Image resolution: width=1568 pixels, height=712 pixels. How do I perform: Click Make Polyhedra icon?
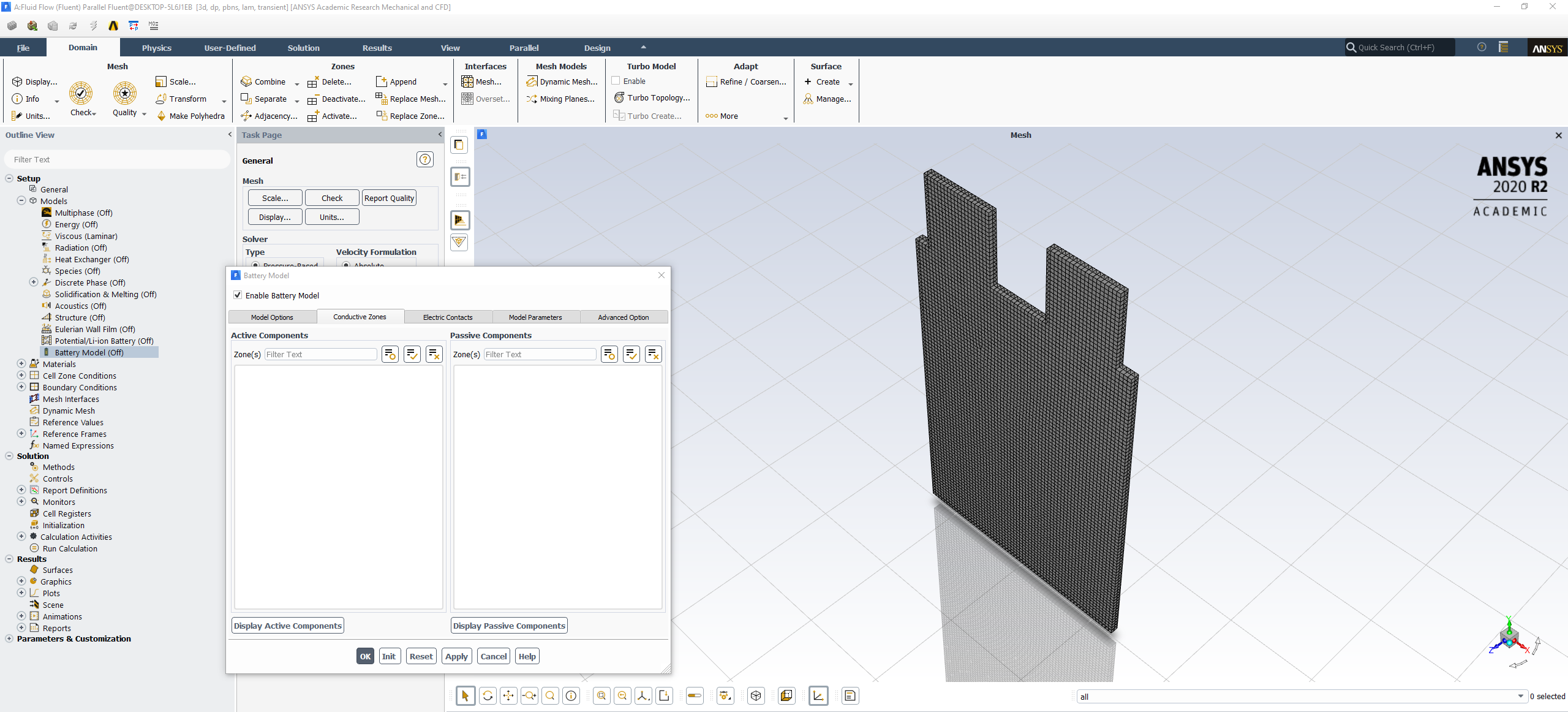coord(162,116)
